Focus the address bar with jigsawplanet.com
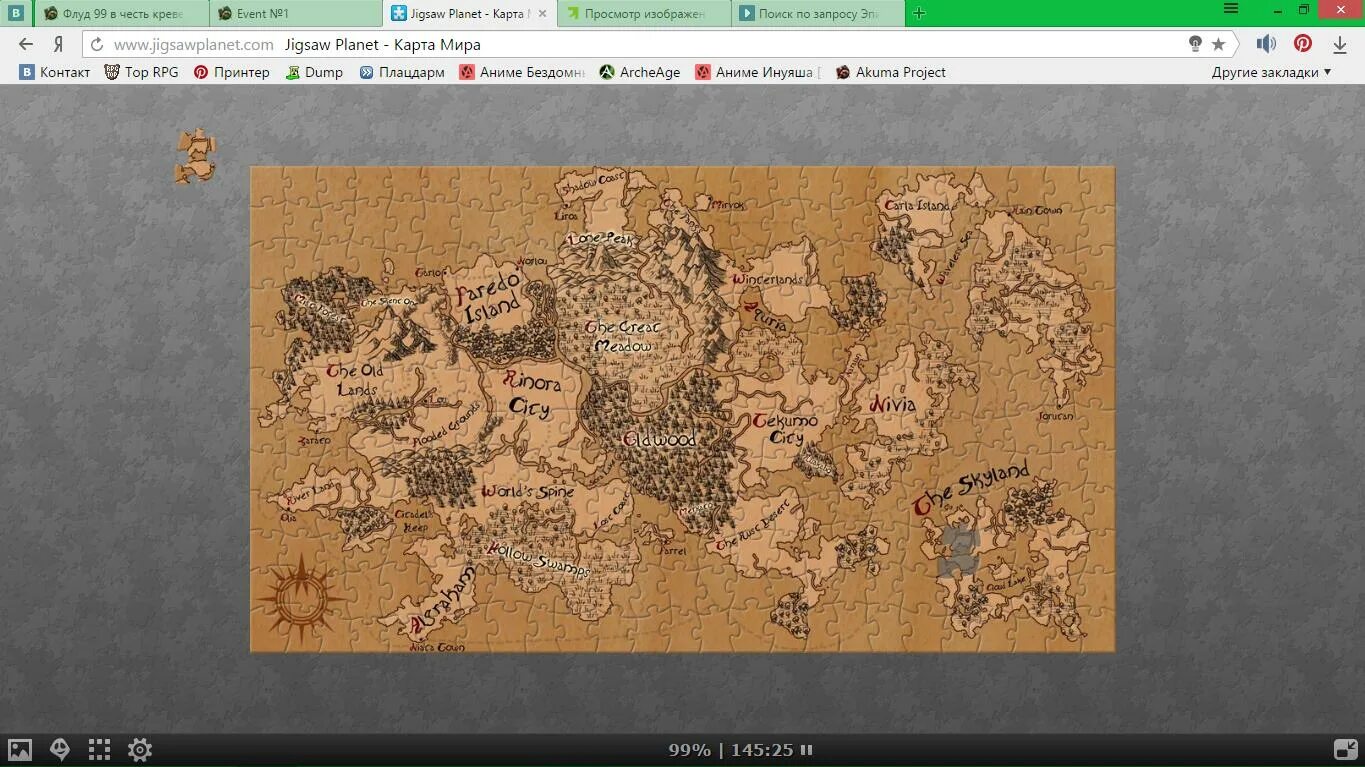The image size is (1365, 767). (x=640, y=44)
